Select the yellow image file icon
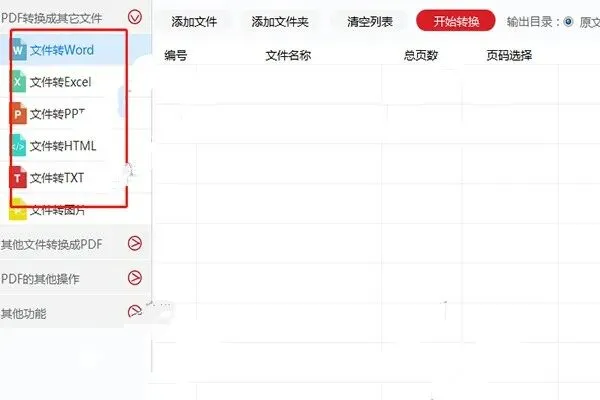 18,209
